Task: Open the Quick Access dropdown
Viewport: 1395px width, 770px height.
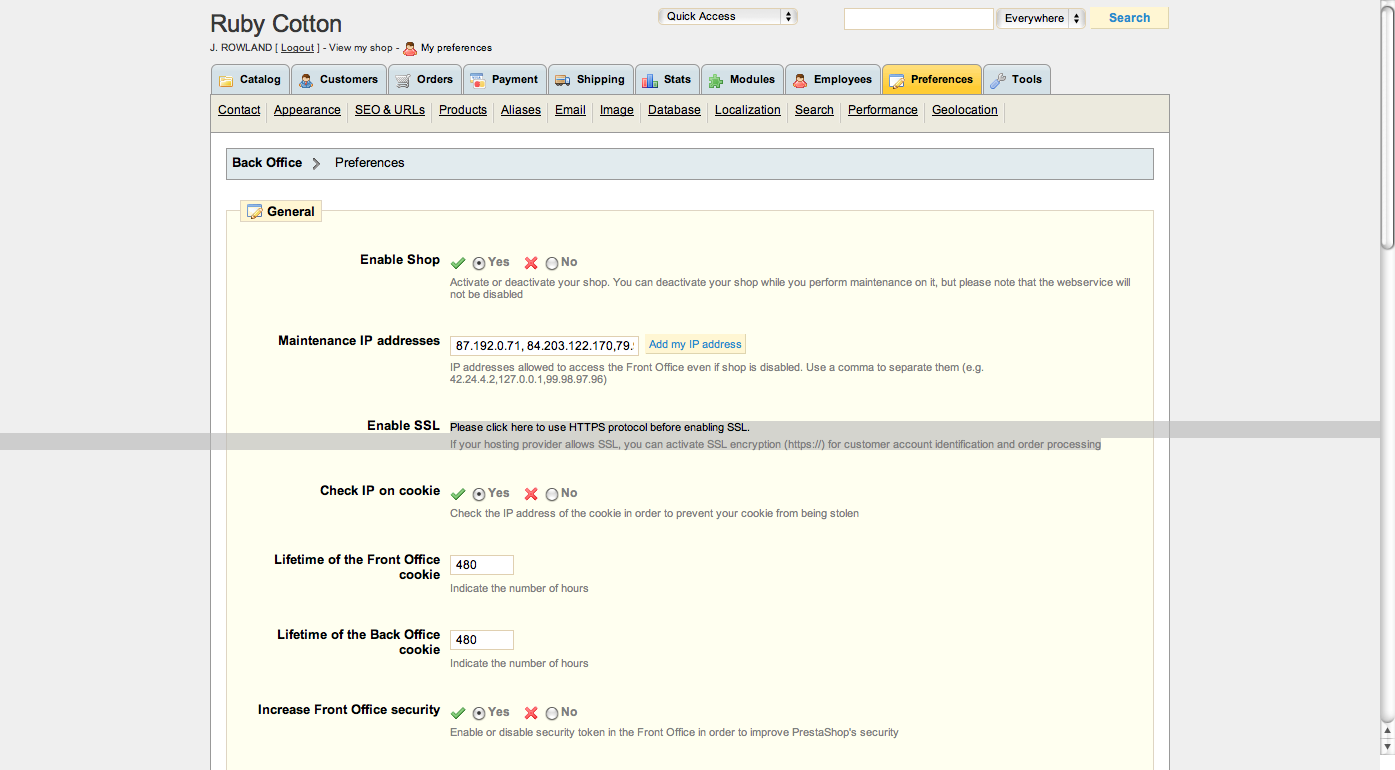Action: [727, 17]
